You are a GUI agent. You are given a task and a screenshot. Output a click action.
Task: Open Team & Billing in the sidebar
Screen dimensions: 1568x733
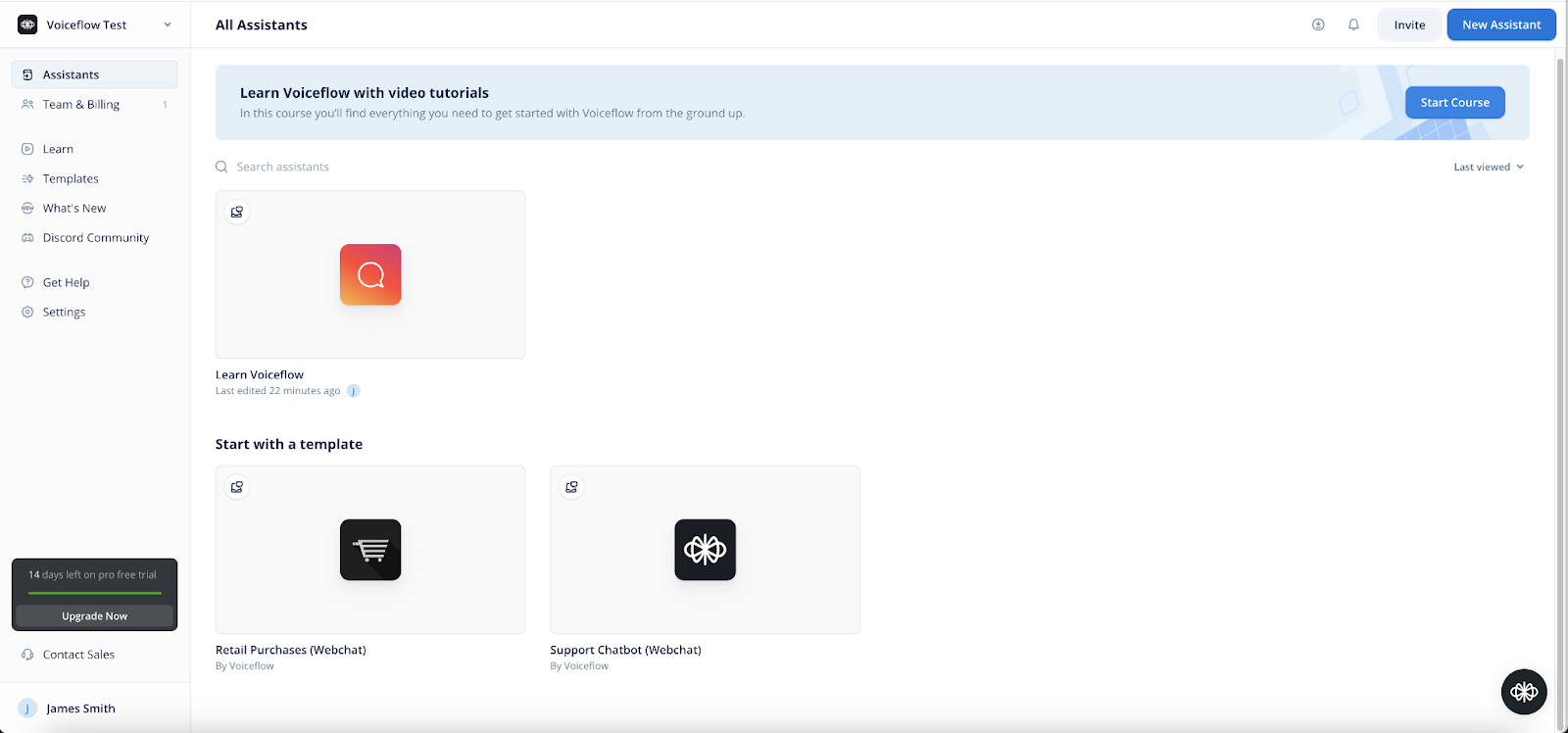coord(95,104)
